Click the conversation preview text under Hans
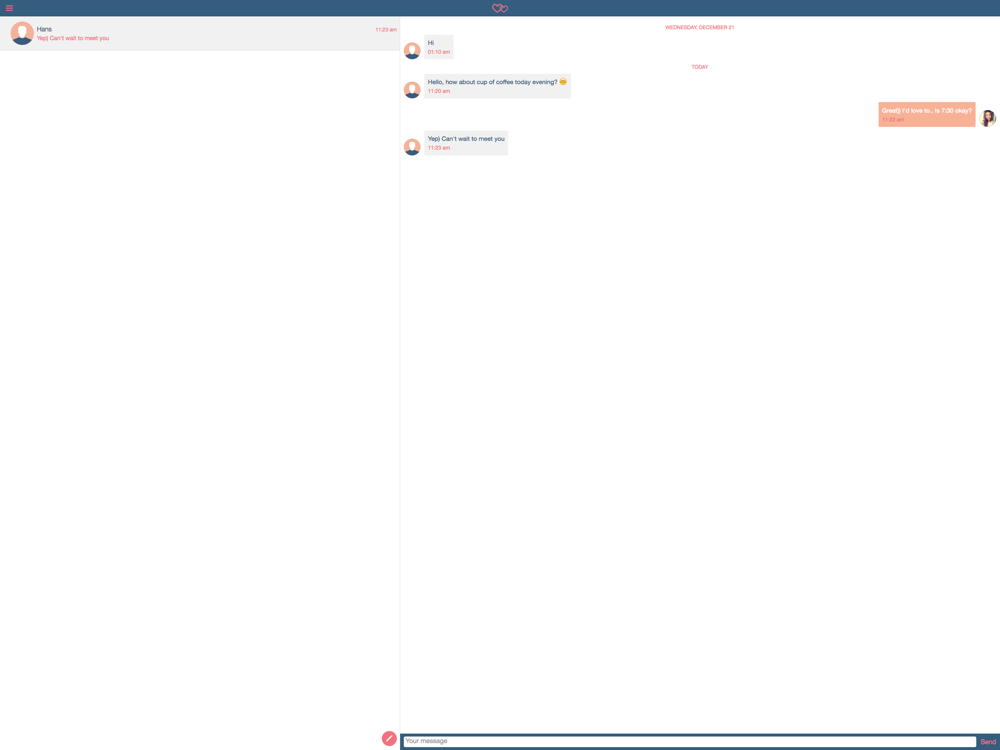The width and height of the screenshot is (1000, 750). [73, 38]
